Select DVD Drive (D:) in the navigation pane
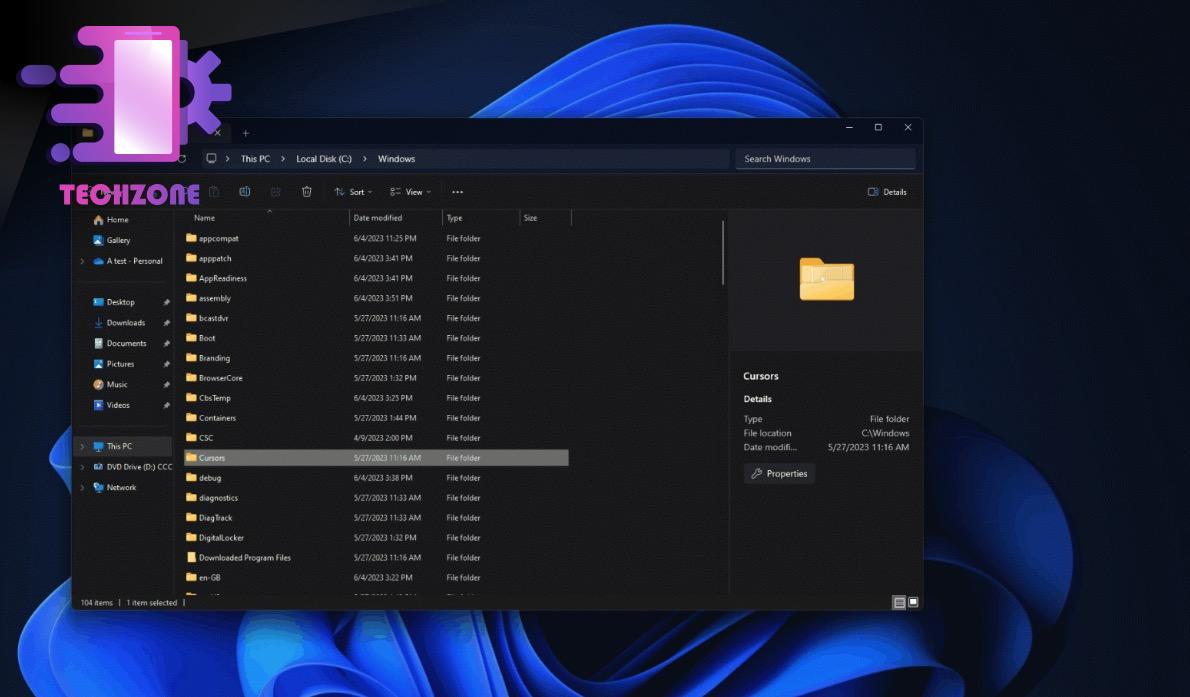Image resolution: width=1190 pixels, height=697 pixels. coord(132,467)
